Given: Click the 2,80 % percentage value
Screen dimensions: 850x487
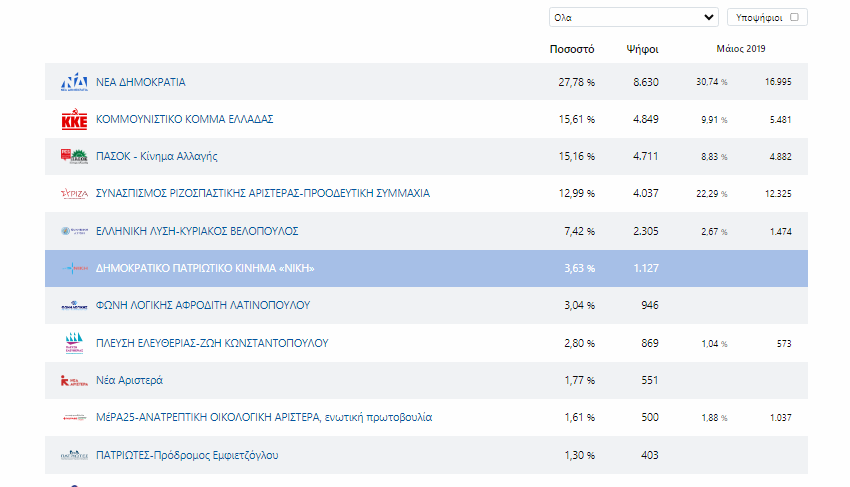Looking at the screenshot, I should (579, 343).
